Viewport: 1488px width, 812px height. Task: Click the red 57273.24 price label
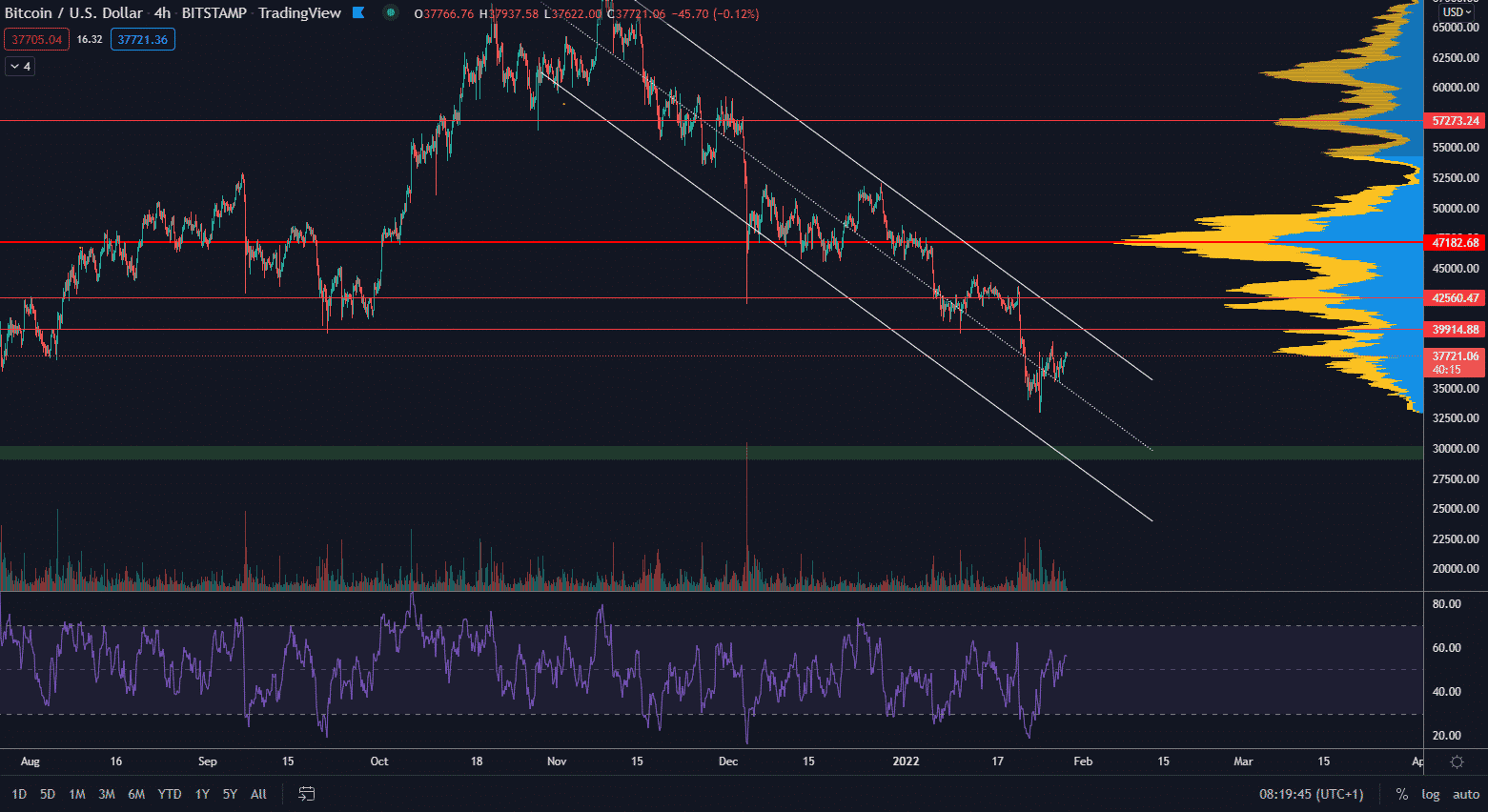pyautogui.click(x=1456, y=121)
